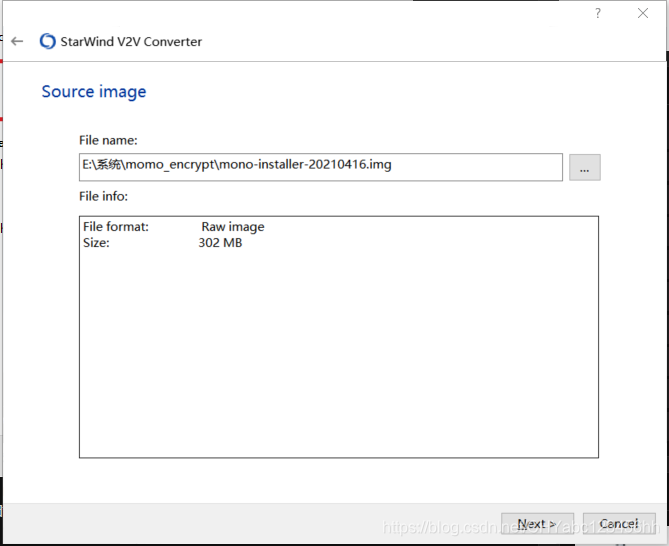Click the Cancel button
669x546 pixels.
(x=619, y=524)
